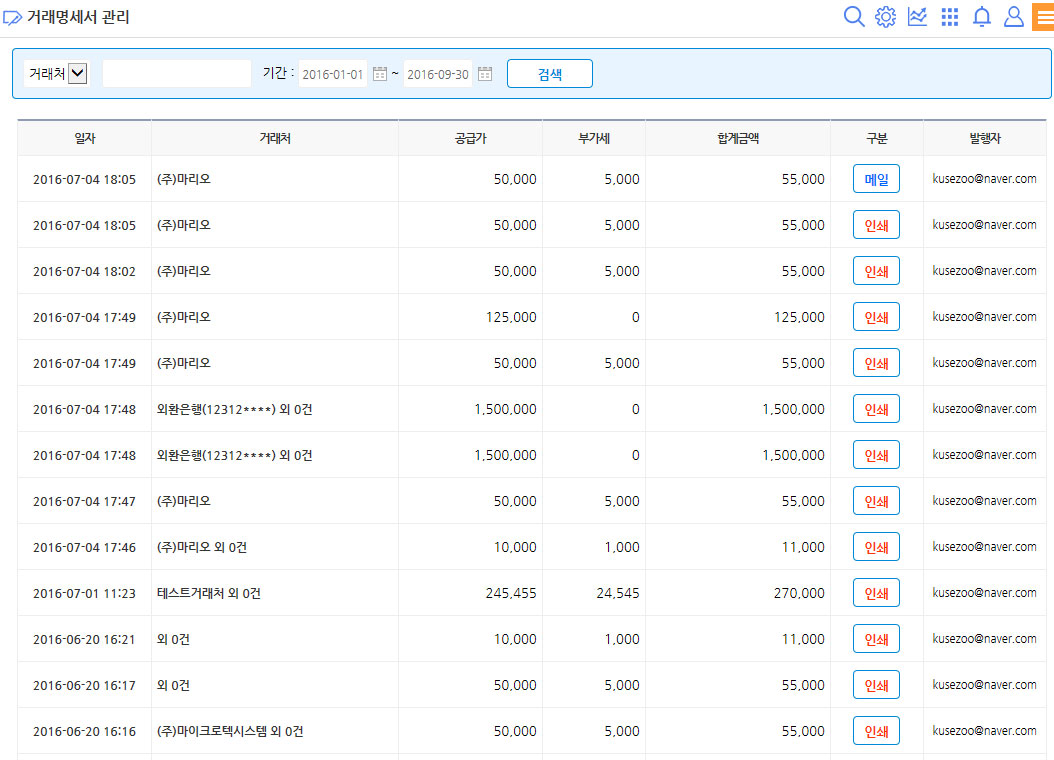Open the statistics chart icon
The width and height of the screenshot is (1054, 760).
918,16
